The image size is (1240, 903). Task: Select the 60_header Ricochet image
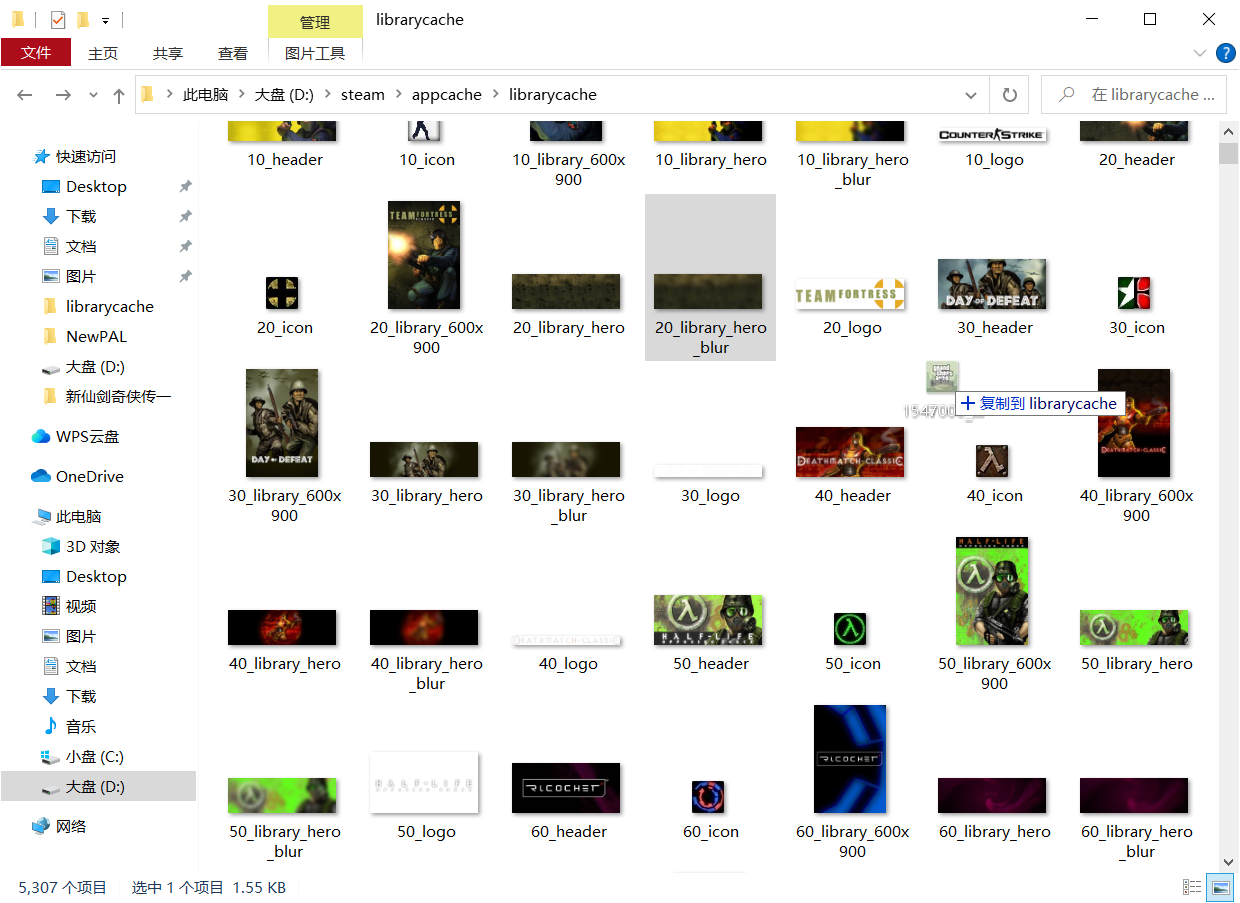coord(566,788)
